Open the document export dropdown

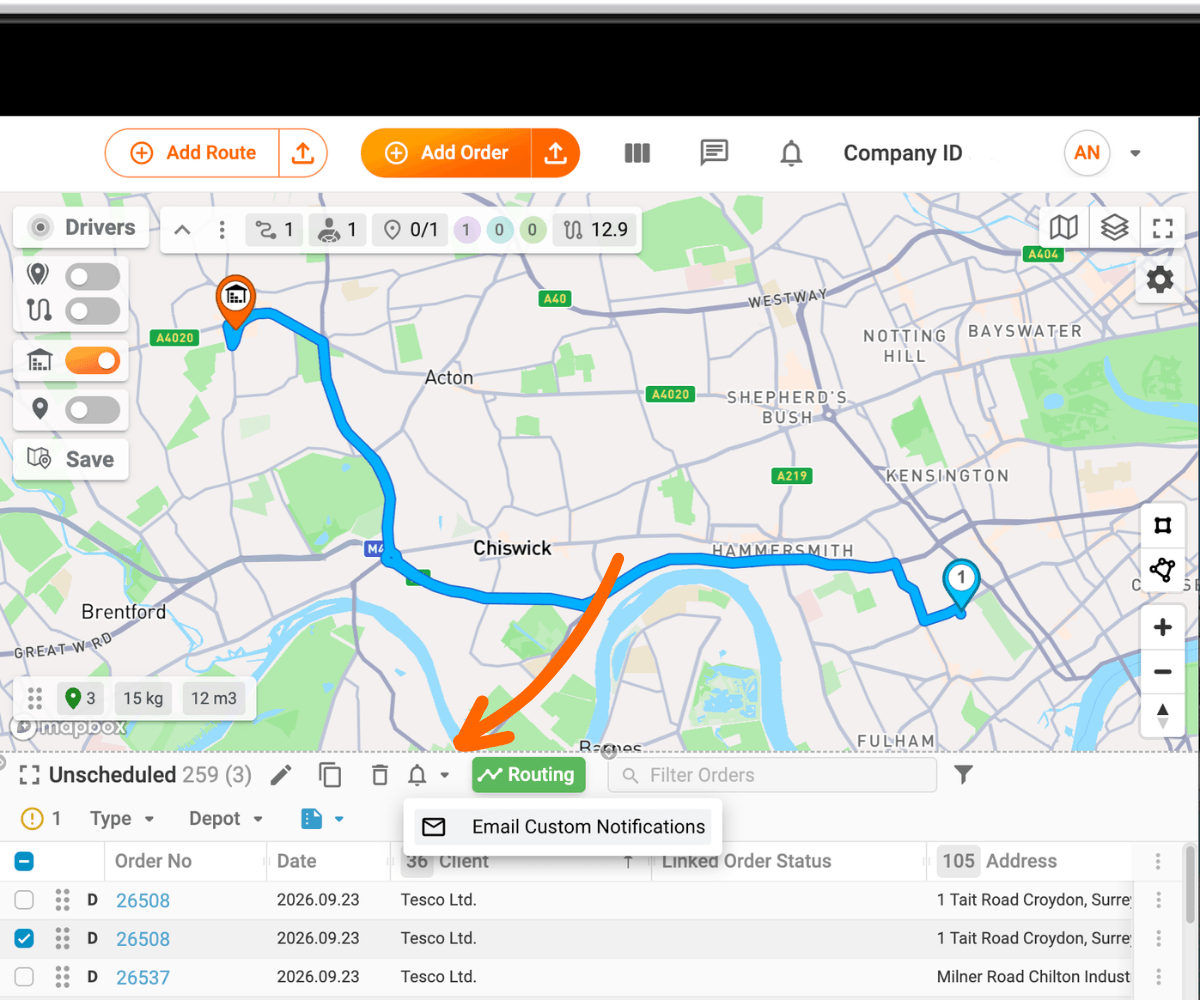322,819
